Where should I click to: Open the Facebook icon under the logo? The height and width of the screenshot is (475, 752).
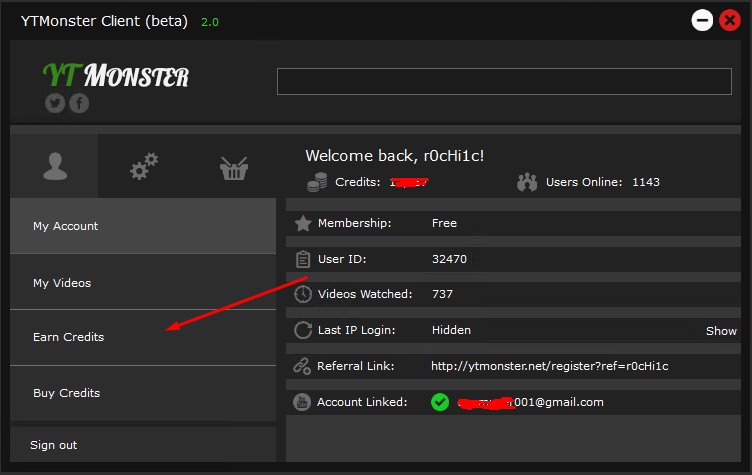(79, 103)
